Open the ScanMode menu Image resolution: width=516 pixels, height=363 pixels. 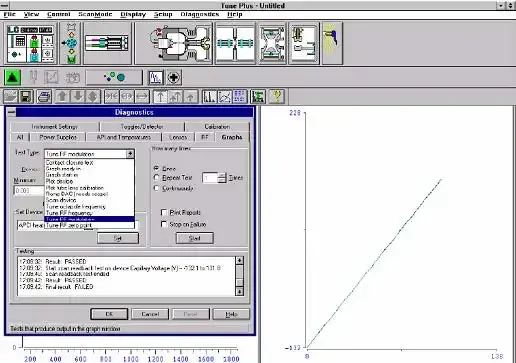(x=95, y=14)
